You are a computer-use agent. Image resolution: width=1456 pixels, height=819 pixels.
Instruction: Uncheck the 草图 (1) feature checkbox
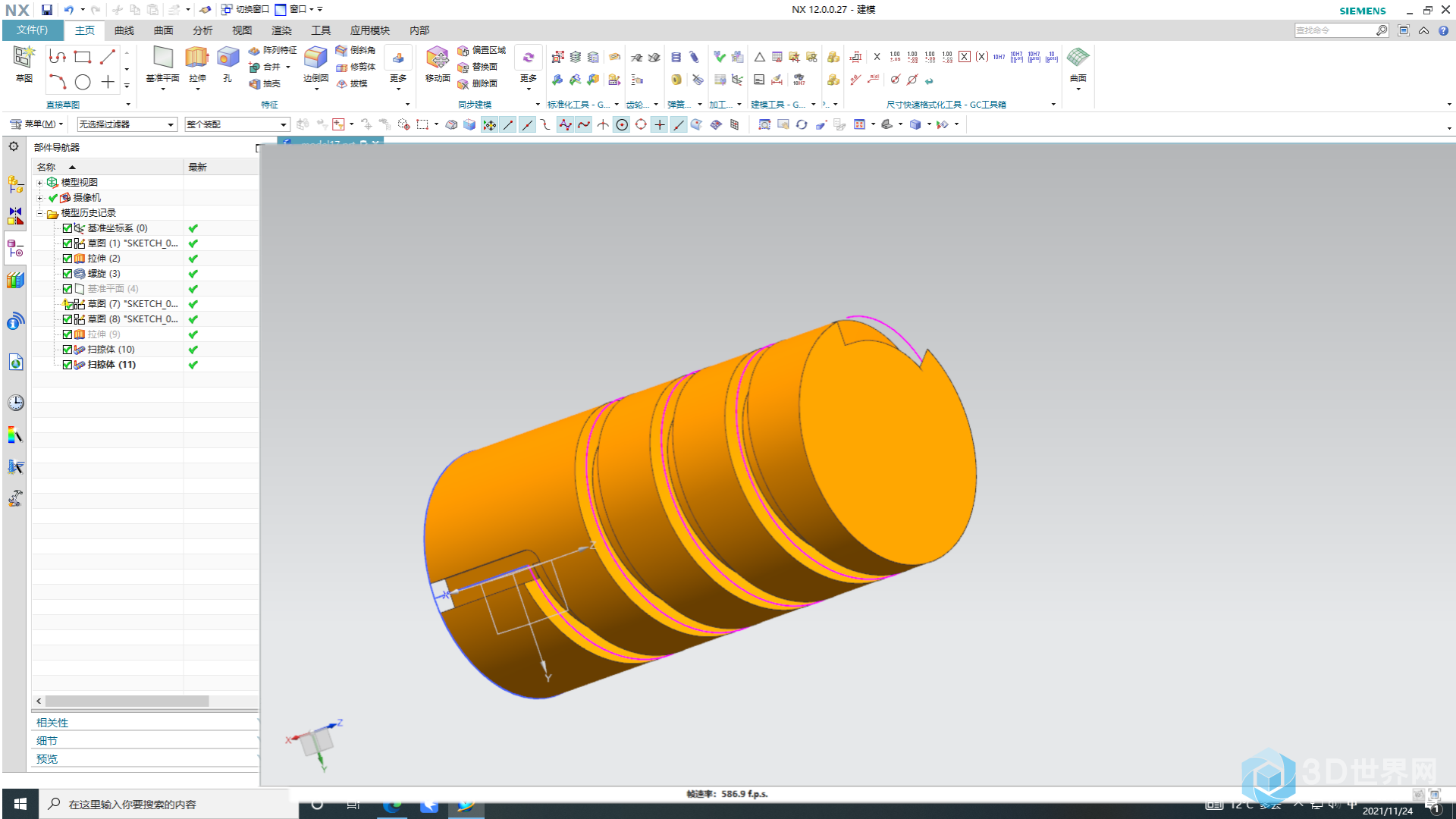pos(67,243)
